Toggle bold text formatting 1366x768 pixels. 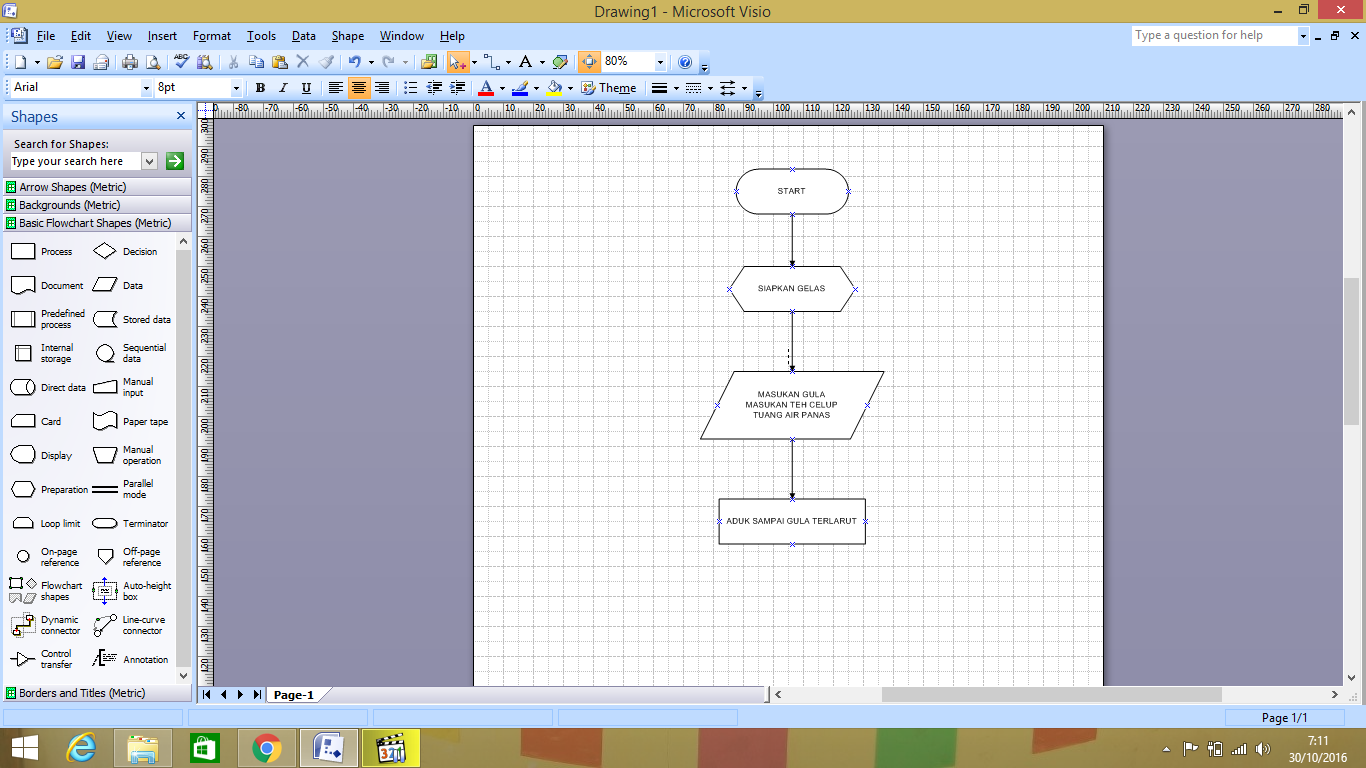point(260,87)
